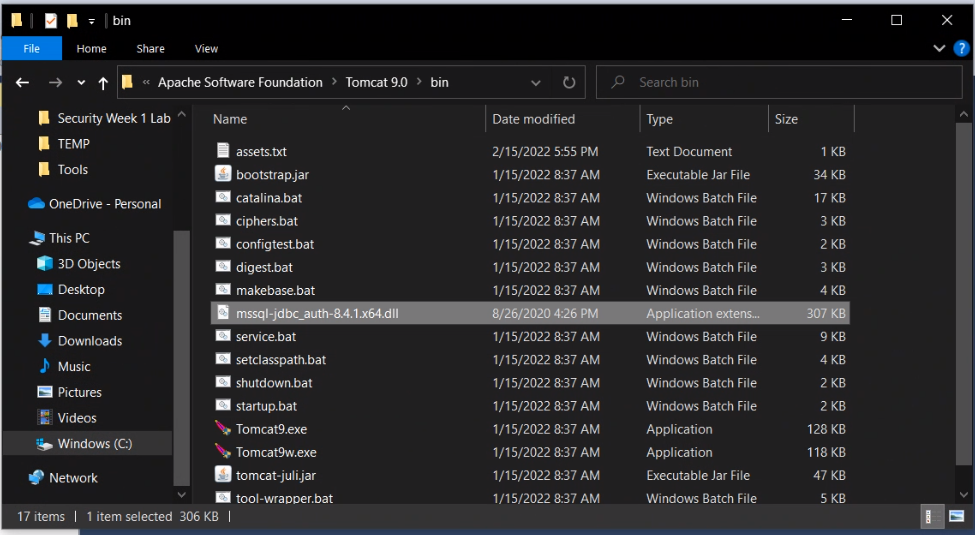The height and width of the screenshot is (535, 975).
Task: Click the Refresh button beside address bar
Action: click(569, 83)
